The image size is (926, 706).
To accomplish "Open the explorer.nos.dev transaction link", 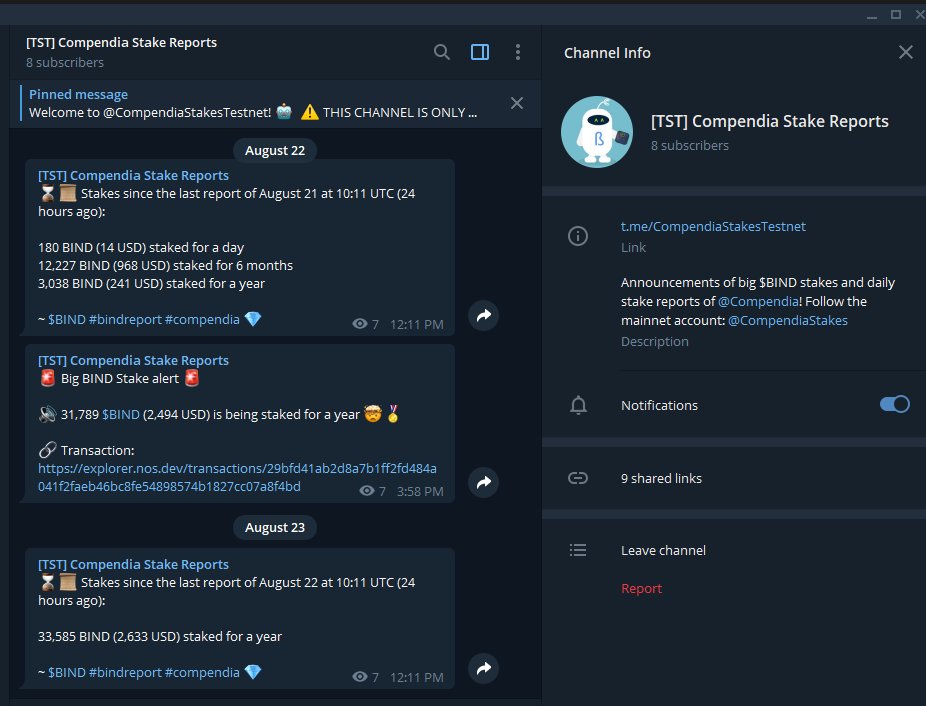I will [237, 477].
